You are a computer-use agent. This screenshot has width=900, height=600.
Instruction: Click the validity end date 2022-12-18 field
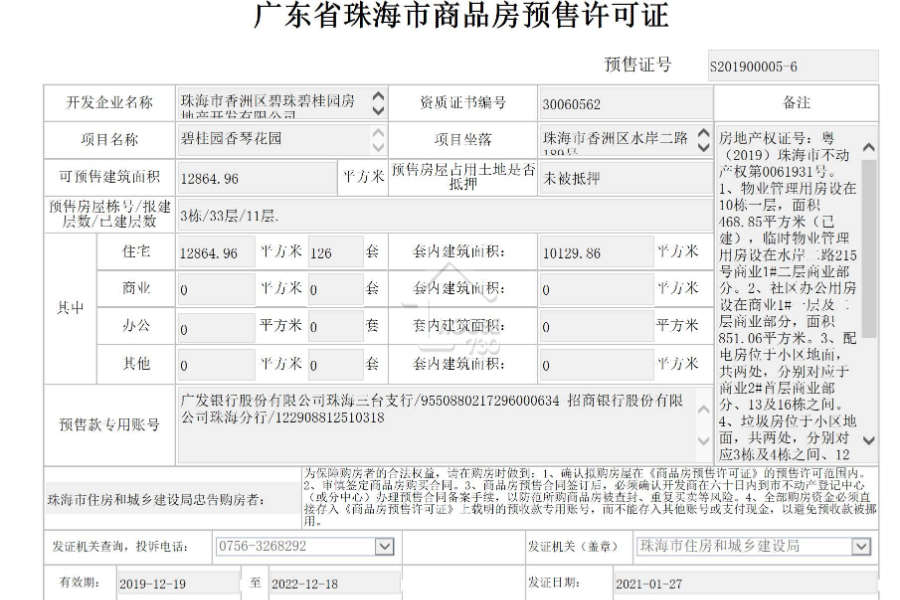[335, 584]
